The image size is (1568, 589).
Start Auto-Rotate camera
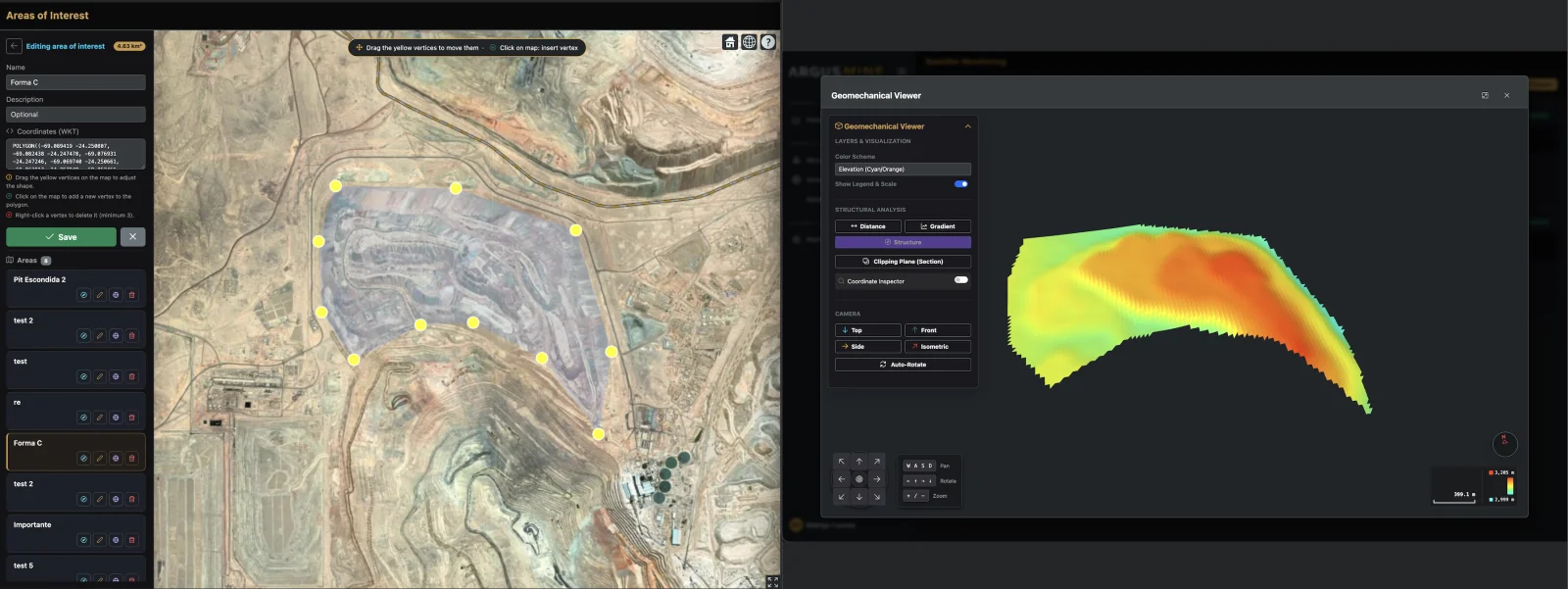[903, 365]
